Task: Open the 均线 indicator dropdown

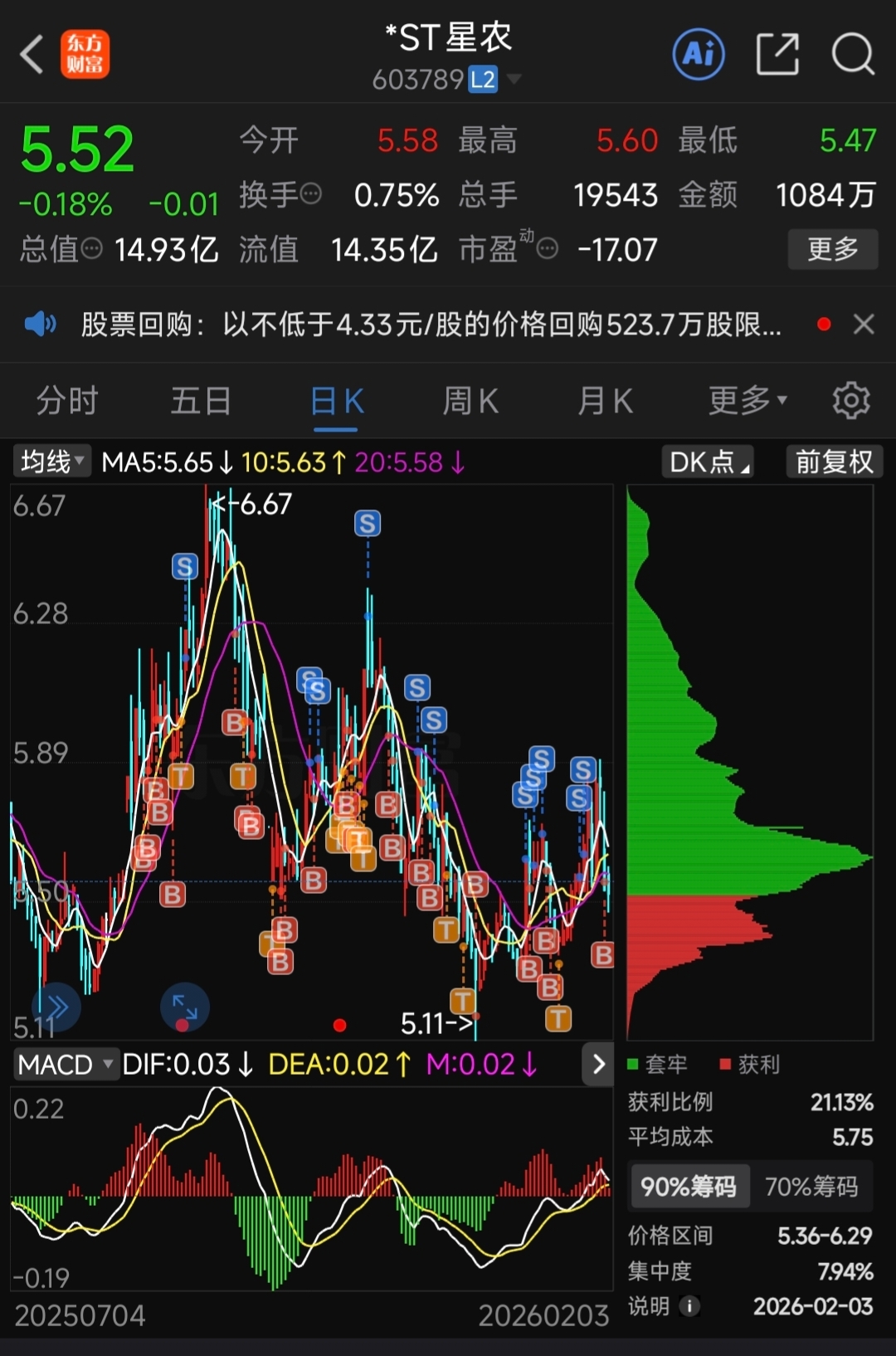Action: tap(52, 461)
